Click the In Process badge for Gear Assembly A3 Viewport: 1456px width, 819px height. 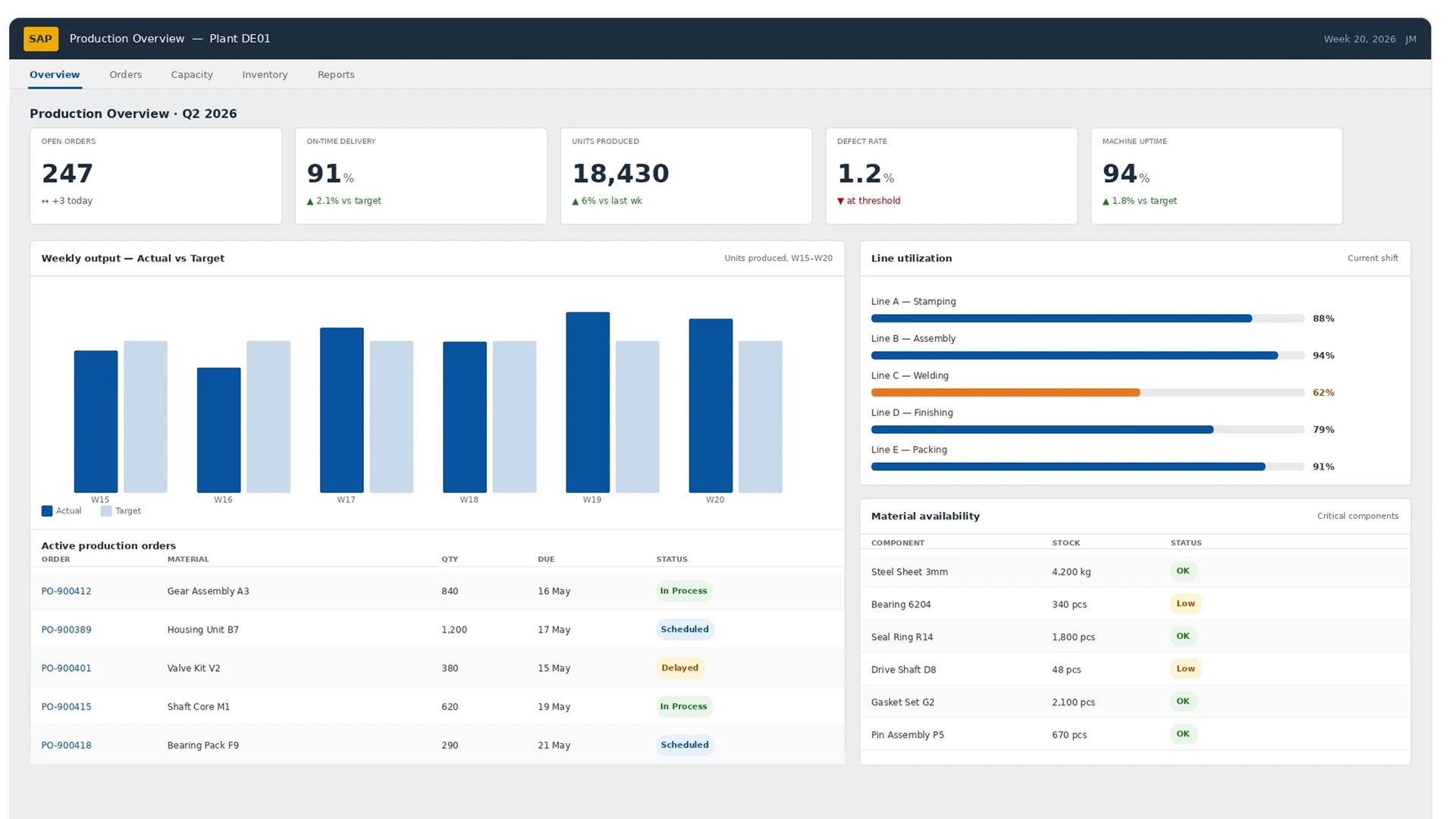point(683,591)
